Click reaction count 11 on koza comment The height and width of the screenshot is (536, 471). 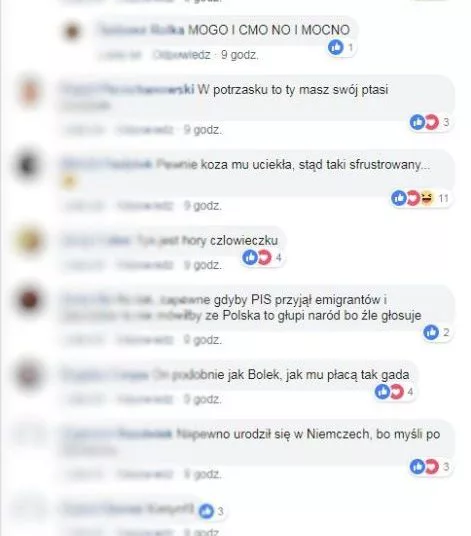click(443, 198)
